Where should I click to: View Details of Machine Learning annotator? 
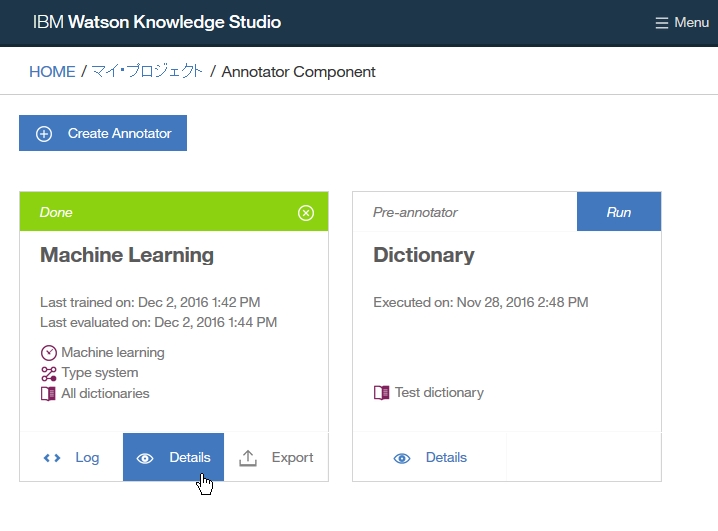tap(174, 458)
